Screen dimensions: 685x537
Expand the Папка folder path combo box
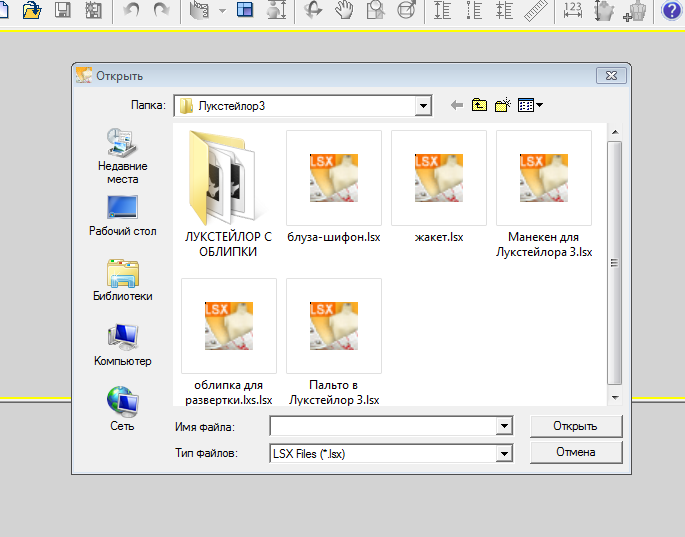tap(423, 106)
